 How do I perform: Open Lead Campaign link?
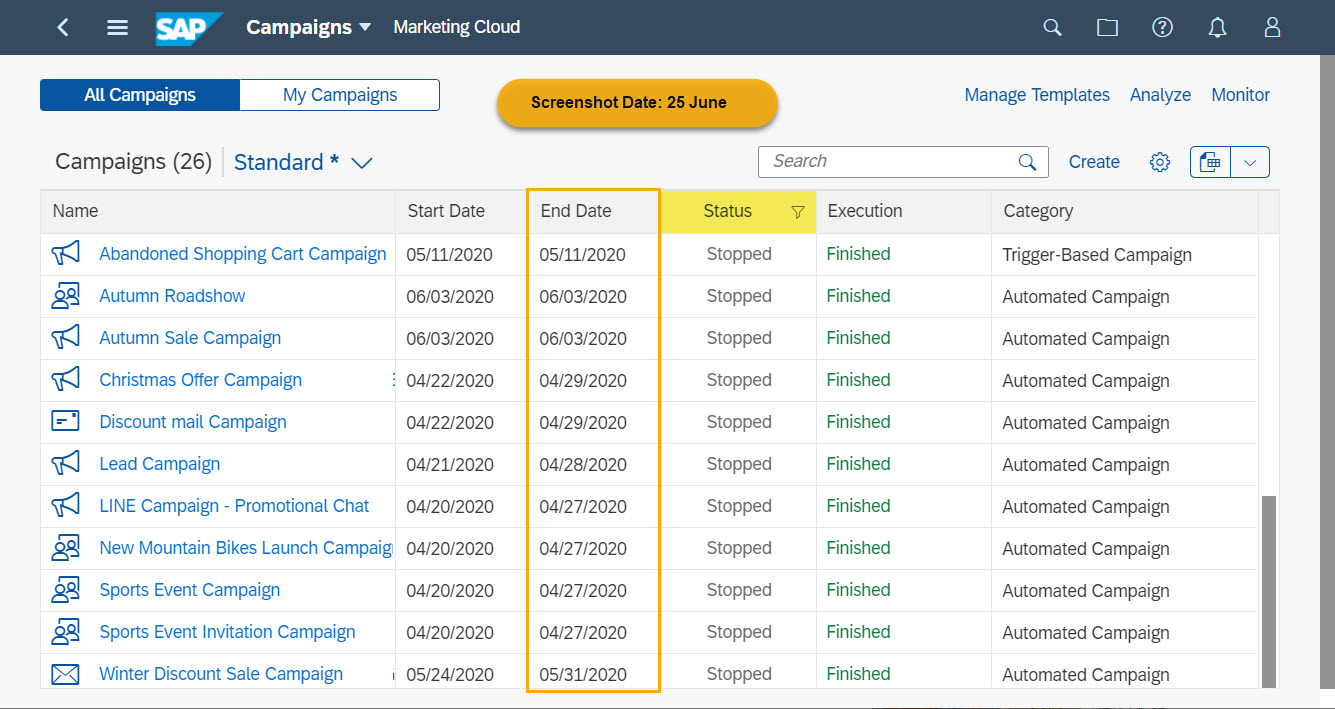(160, 464)
